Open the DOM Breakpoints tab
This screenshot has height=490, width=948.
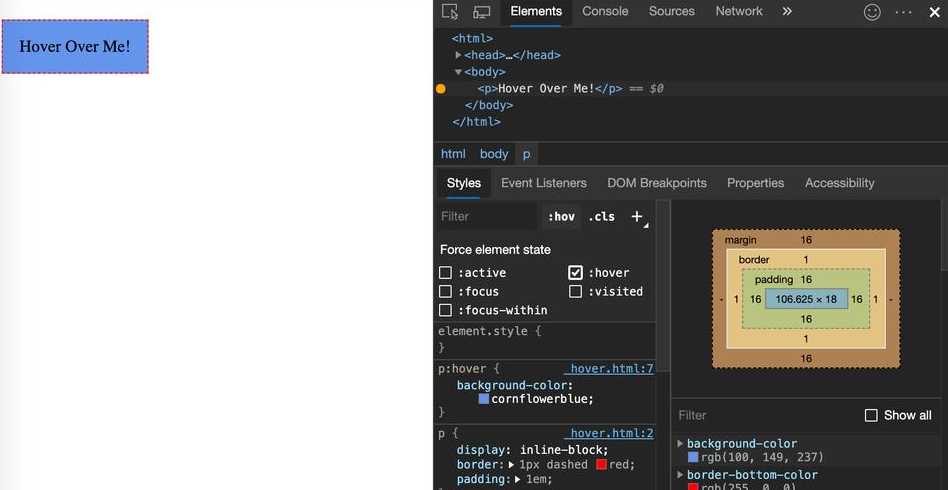point(657,183)
